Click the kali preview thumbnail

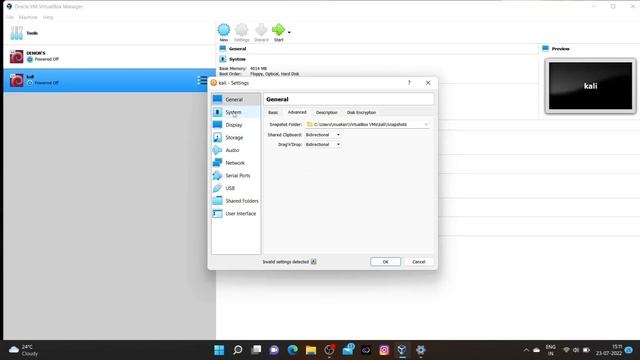click(590, 86)
